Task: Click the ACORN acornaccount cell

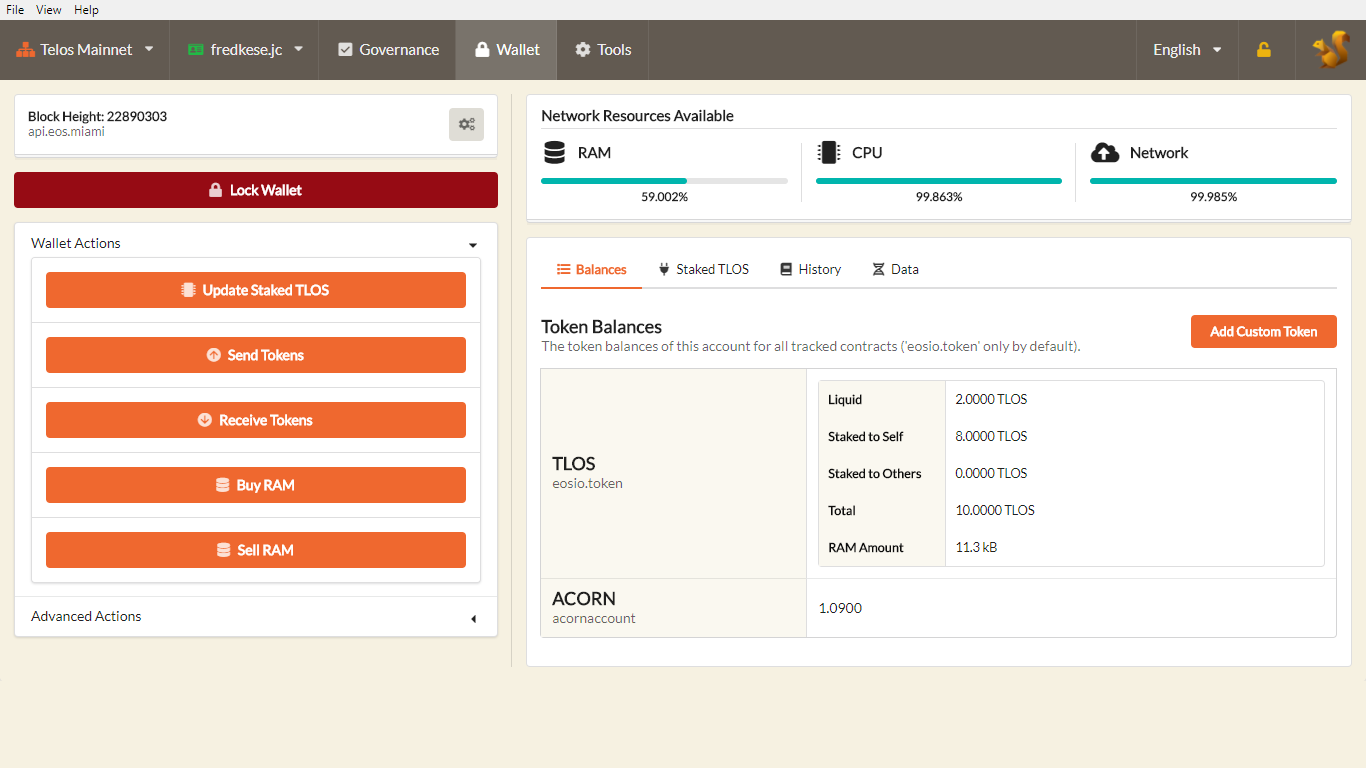Action: coord(674,608)
